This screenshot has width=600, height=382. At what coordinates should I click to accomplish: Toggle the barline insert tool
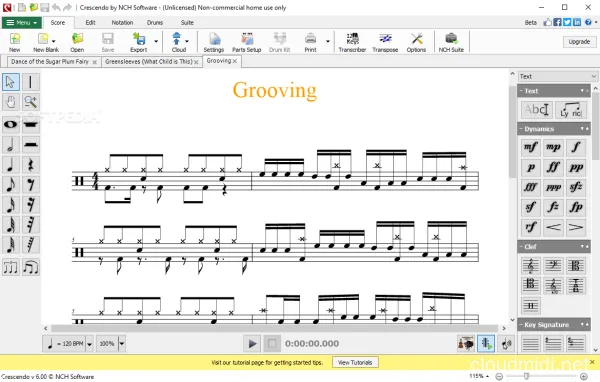[x=31, y=82]
